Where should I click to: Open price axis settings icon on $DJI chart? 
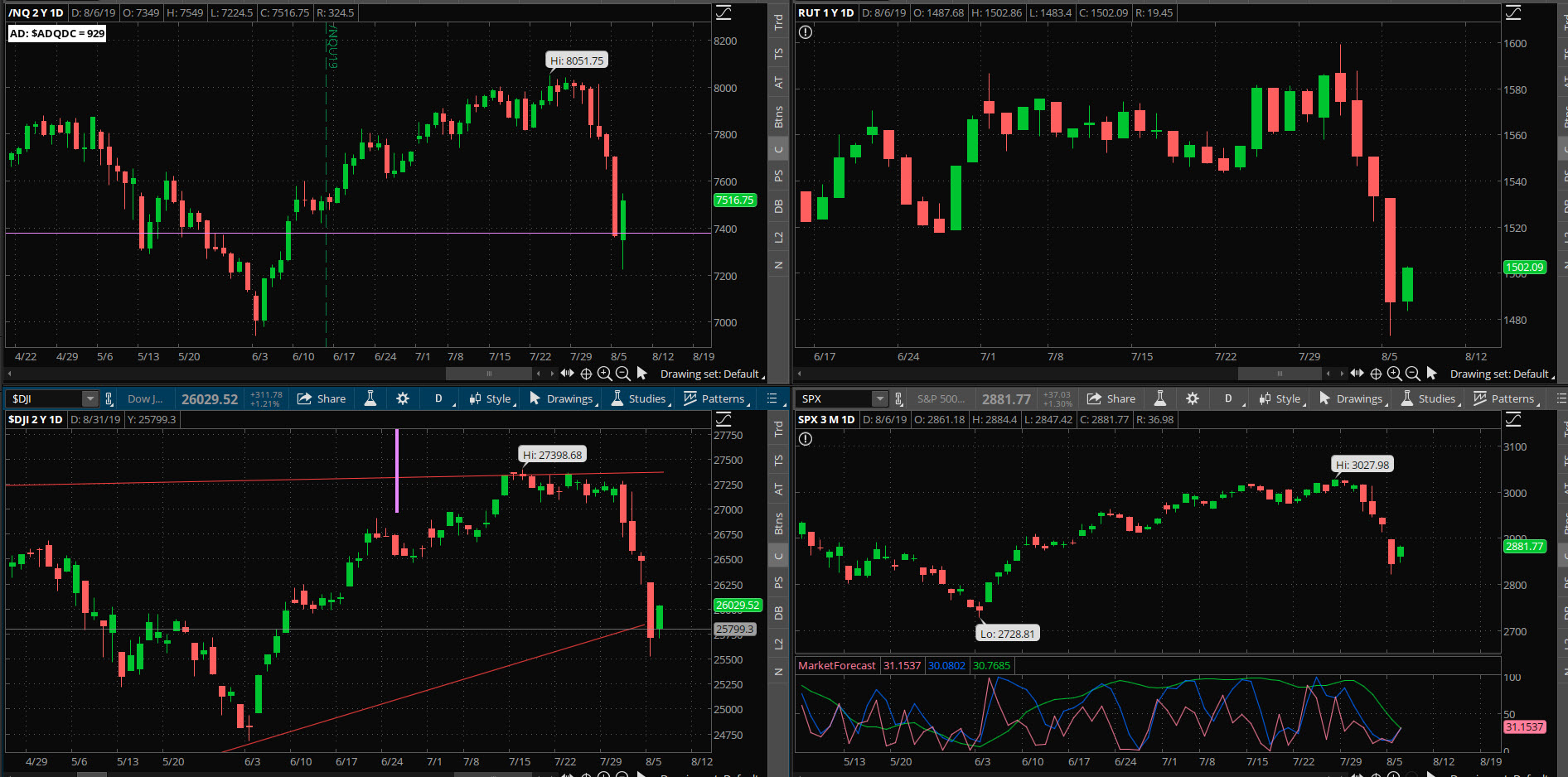pos(724,419)
